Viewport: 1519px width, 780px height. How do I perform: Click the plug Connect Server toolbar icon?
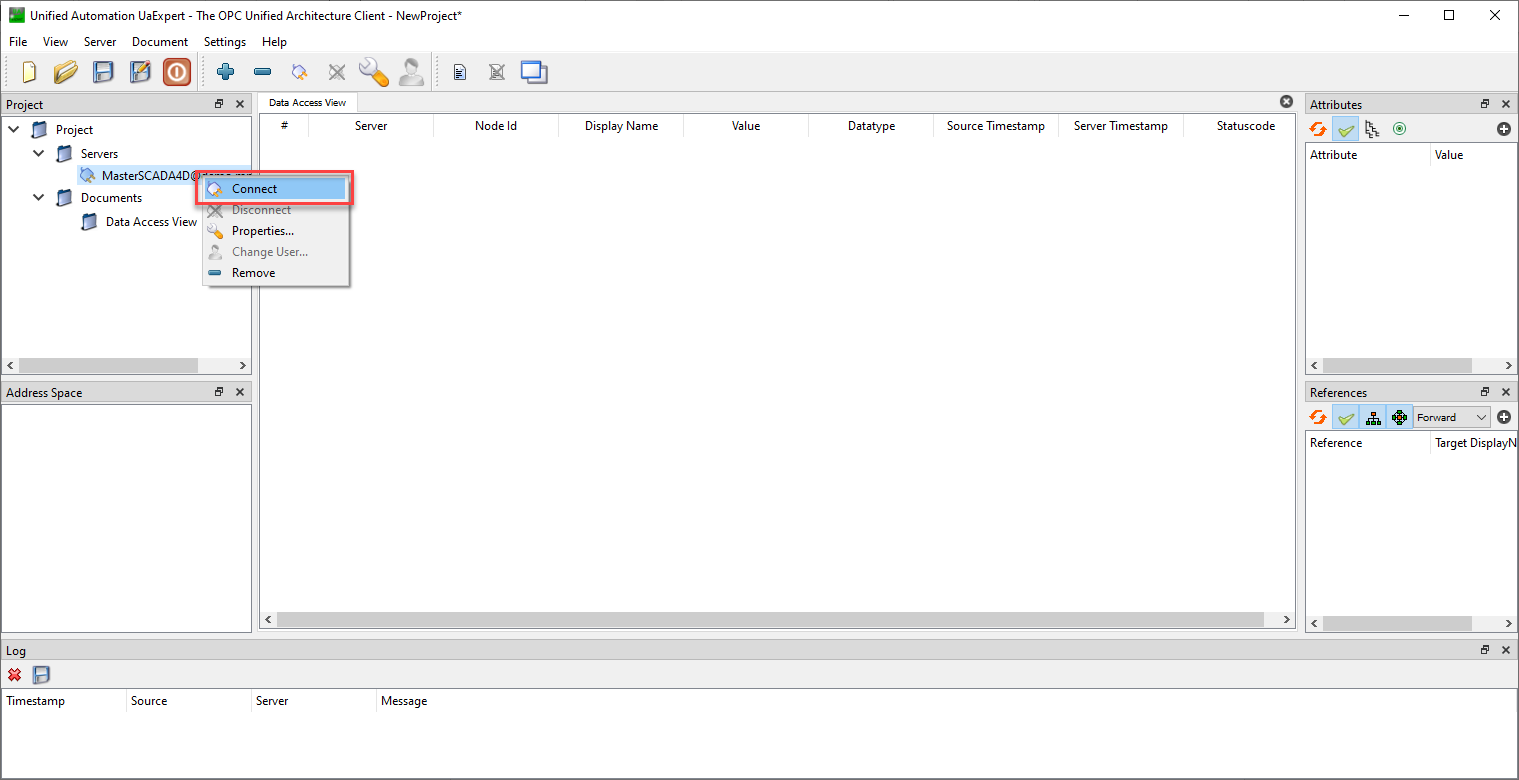coord(299,72)
